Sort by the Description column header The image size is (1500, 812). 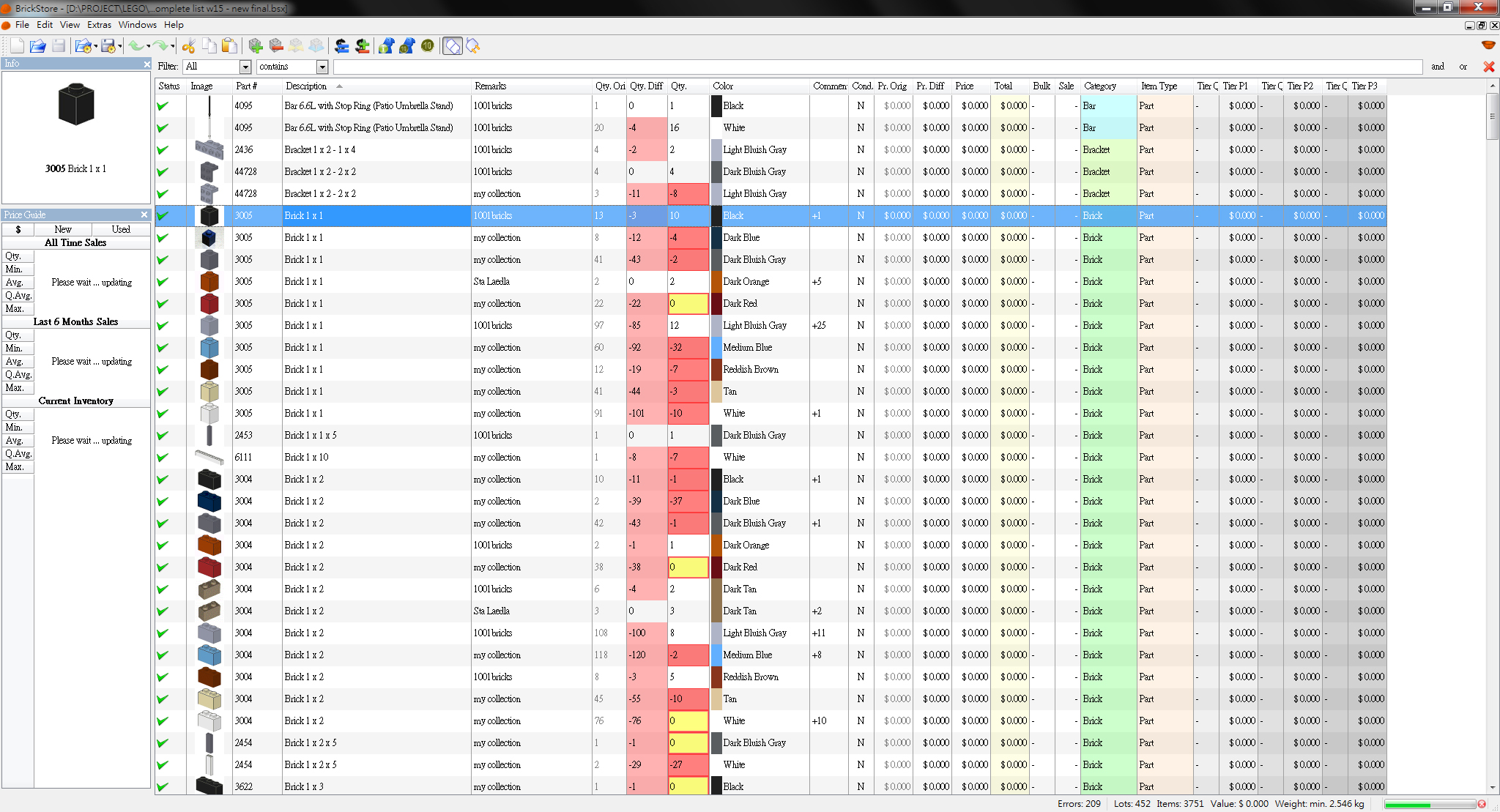pyautogui.click(x=306, y=86)
